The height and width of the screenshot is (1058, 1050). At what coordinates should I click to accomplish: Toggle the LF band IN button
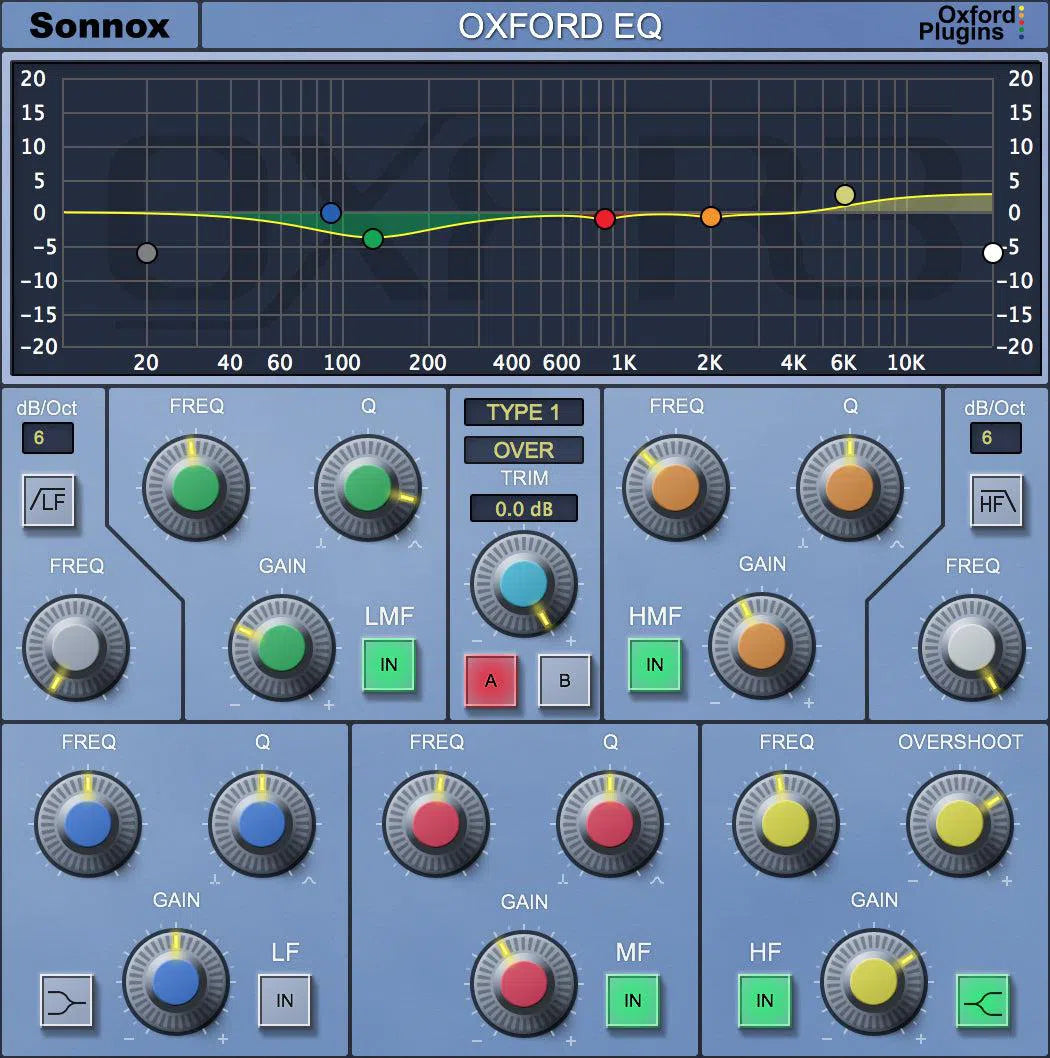pos(285,1000)
